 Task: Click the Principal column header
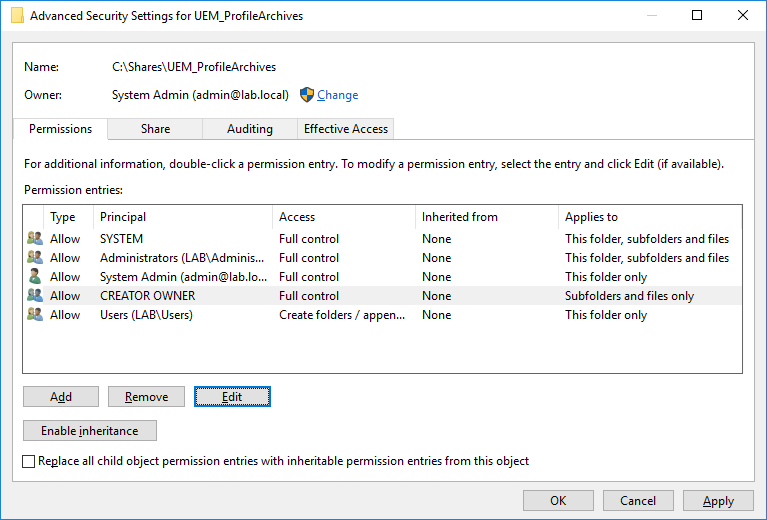123,217
